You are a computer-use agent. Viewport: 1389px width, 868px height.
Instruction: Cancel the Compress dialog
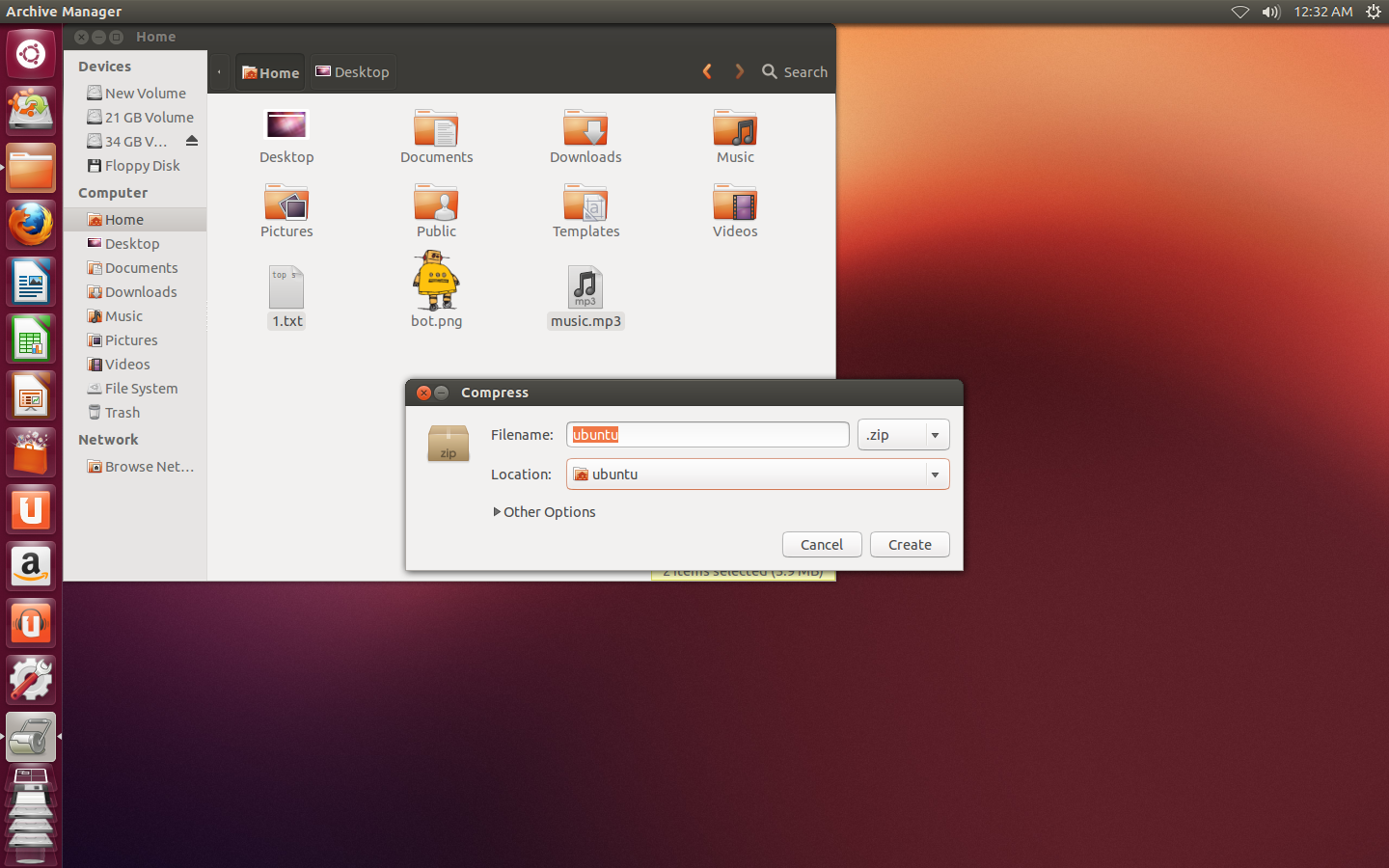click(x=822, y=544)
